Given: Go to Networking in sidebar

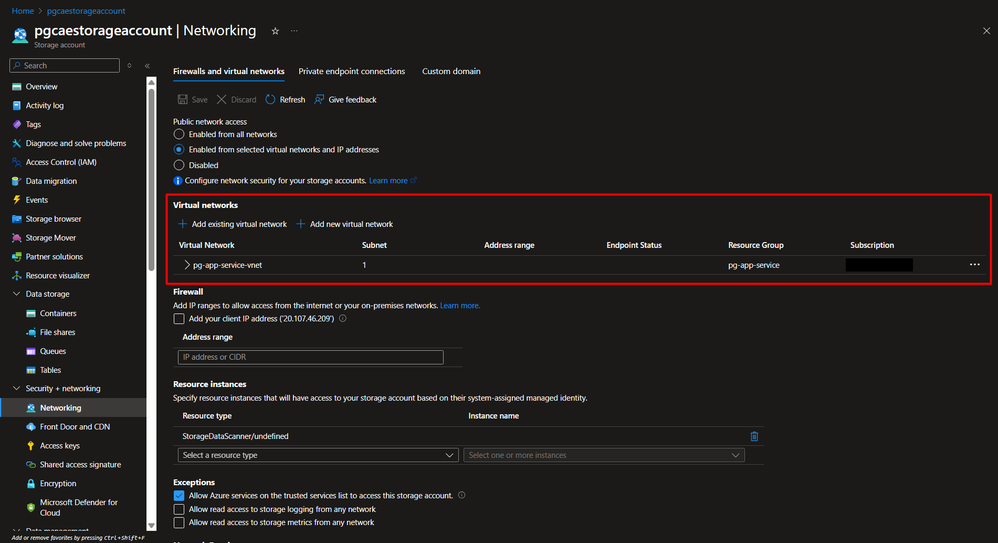Looking at the screenshot, I should point(60,408).
